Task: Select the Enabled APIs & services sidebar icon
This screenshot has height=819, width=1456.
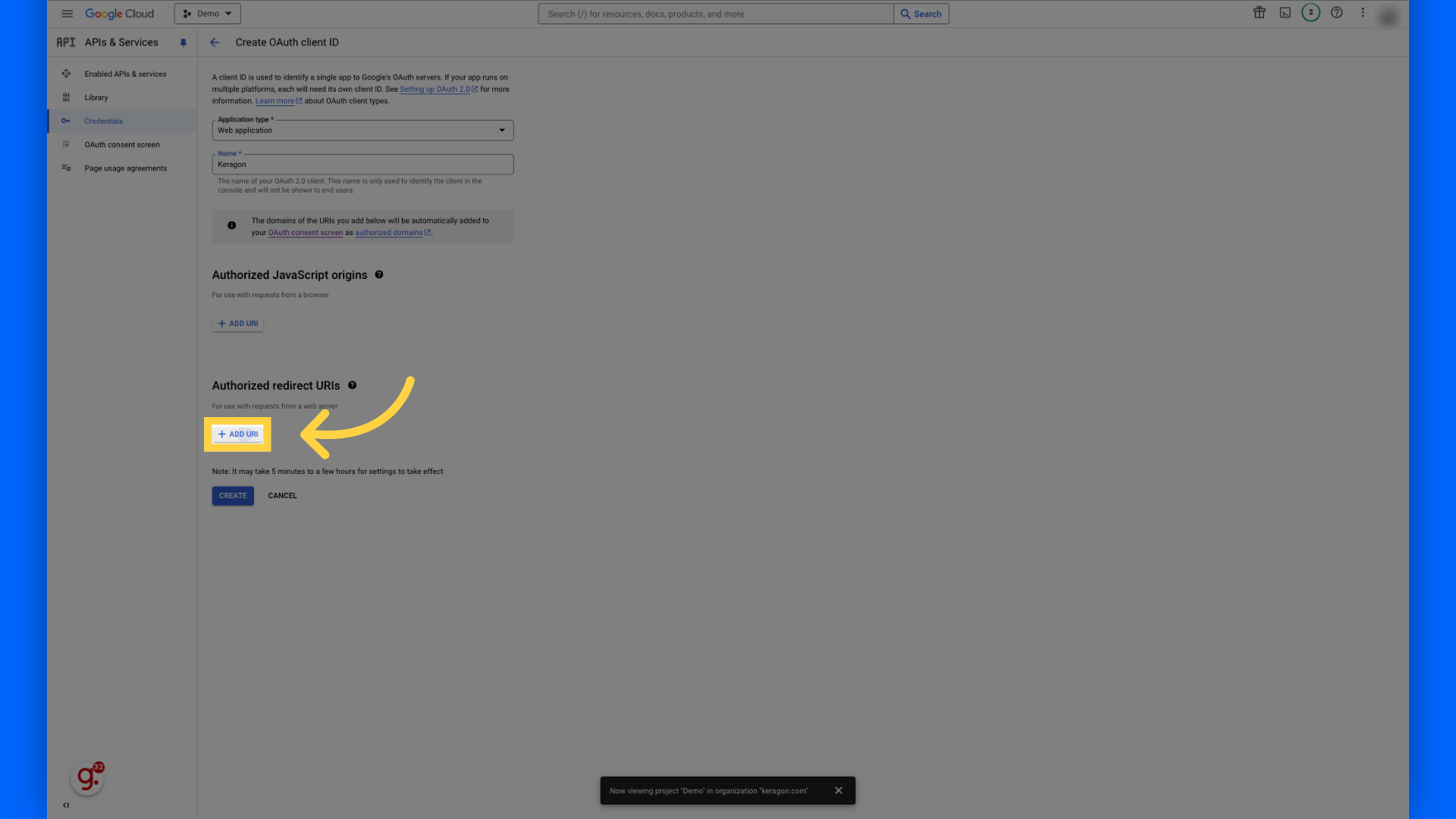Action: point(66,74)
